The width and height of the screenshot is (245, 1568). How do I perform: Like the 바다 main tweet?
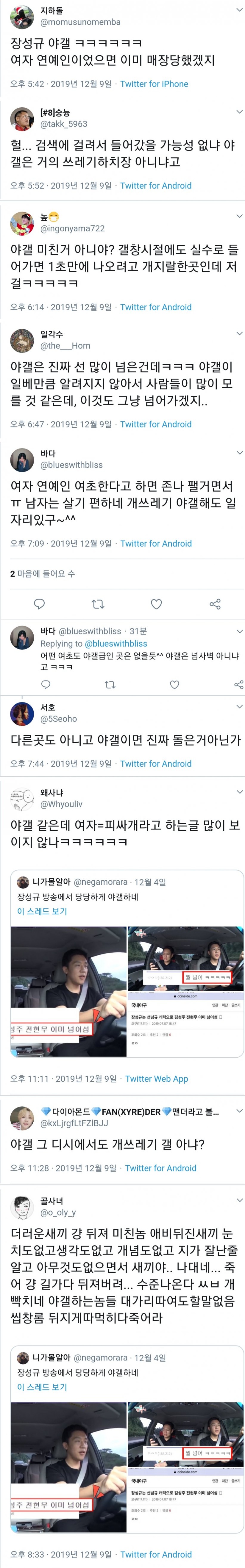tap(157, 604)
